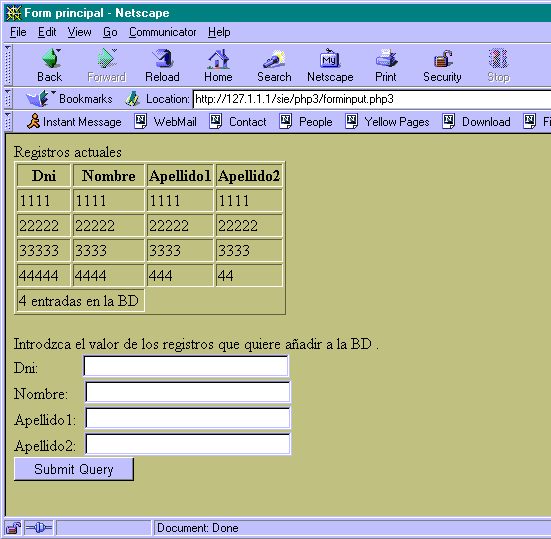Screen dimensions: 551x539
Task: Collapse the navigation toolbar handle
Action: tap(8, 65)
